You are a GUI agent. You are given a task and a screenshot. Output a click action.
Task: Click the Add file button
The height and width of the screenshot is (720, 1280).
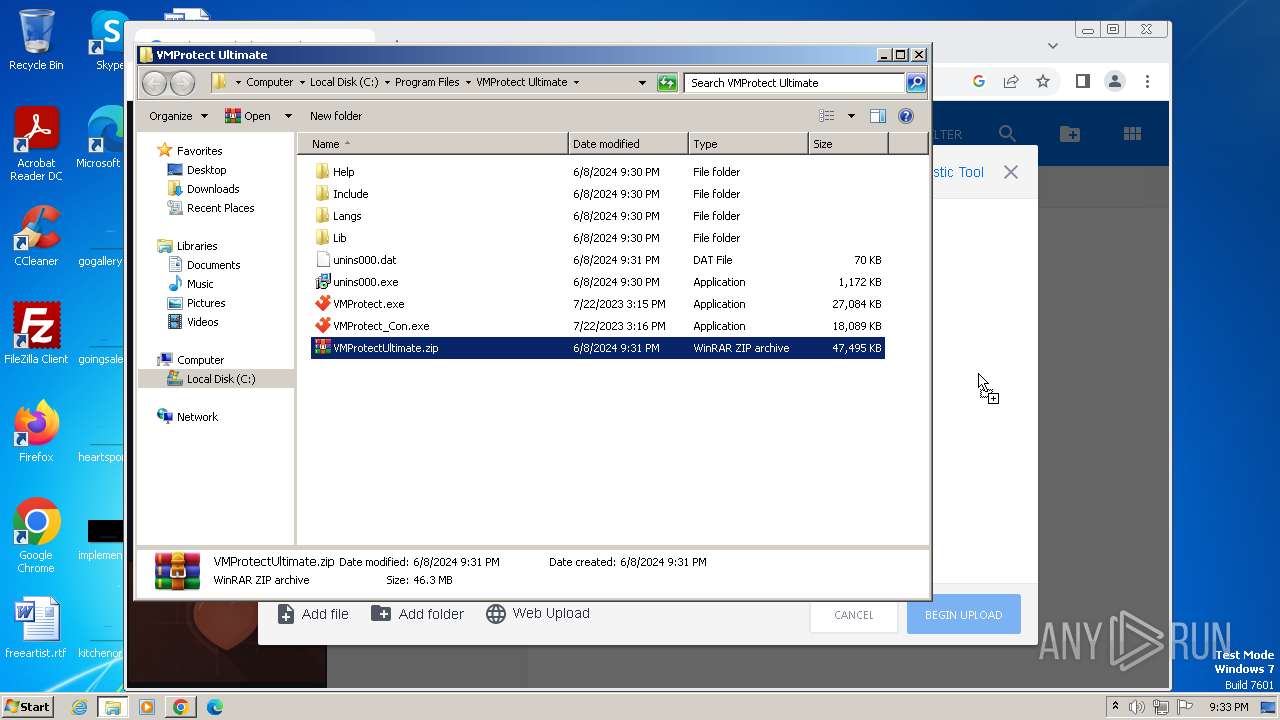313,614
